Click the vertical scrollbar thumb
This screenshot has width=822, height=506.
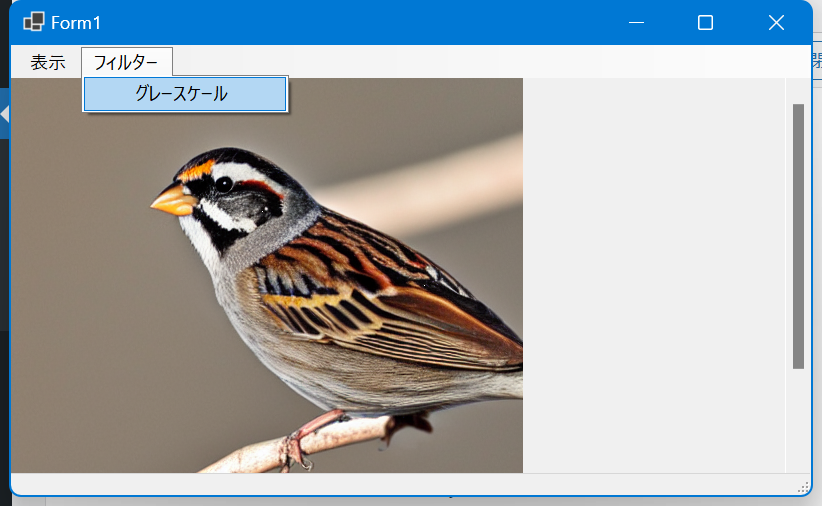[798, 236]
